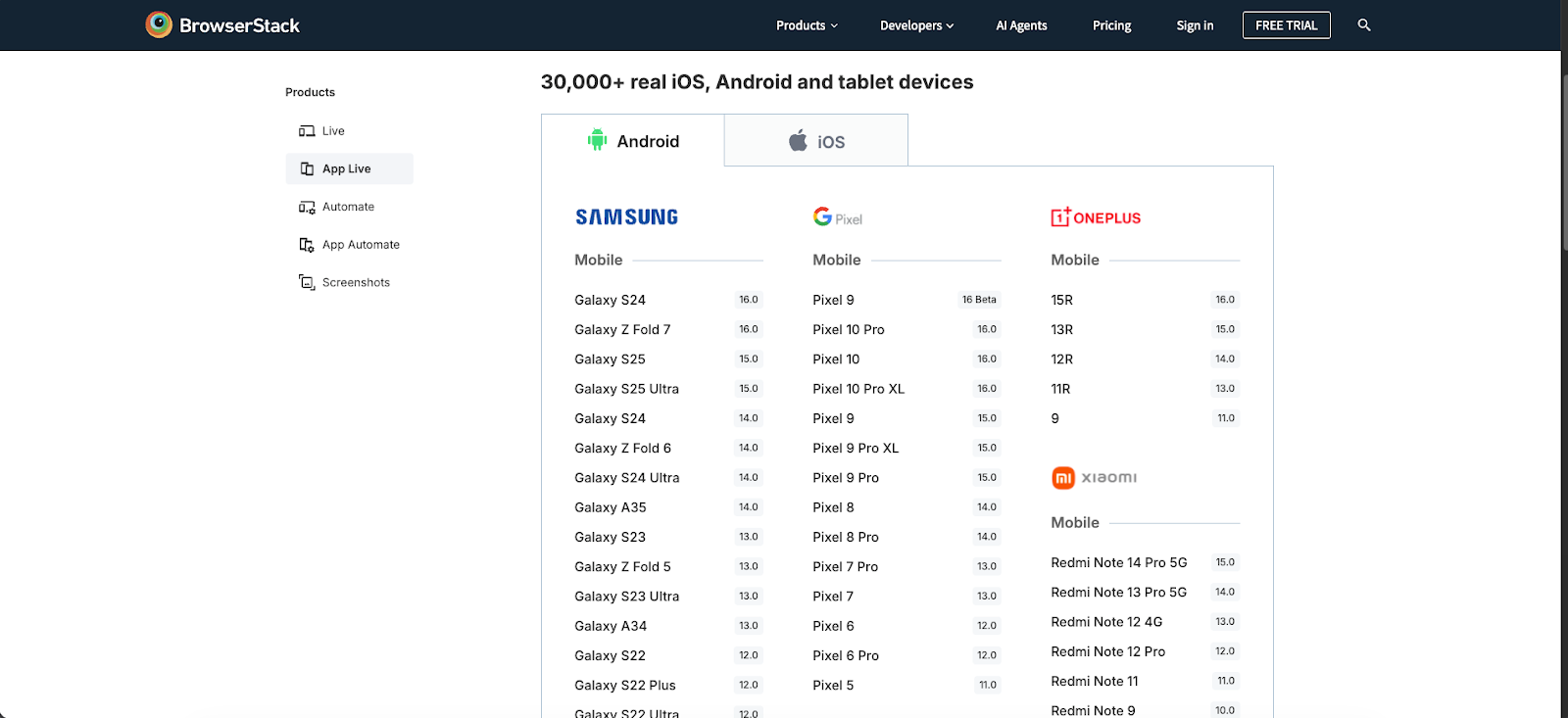Open the Pricing page

pos(1111,25)
